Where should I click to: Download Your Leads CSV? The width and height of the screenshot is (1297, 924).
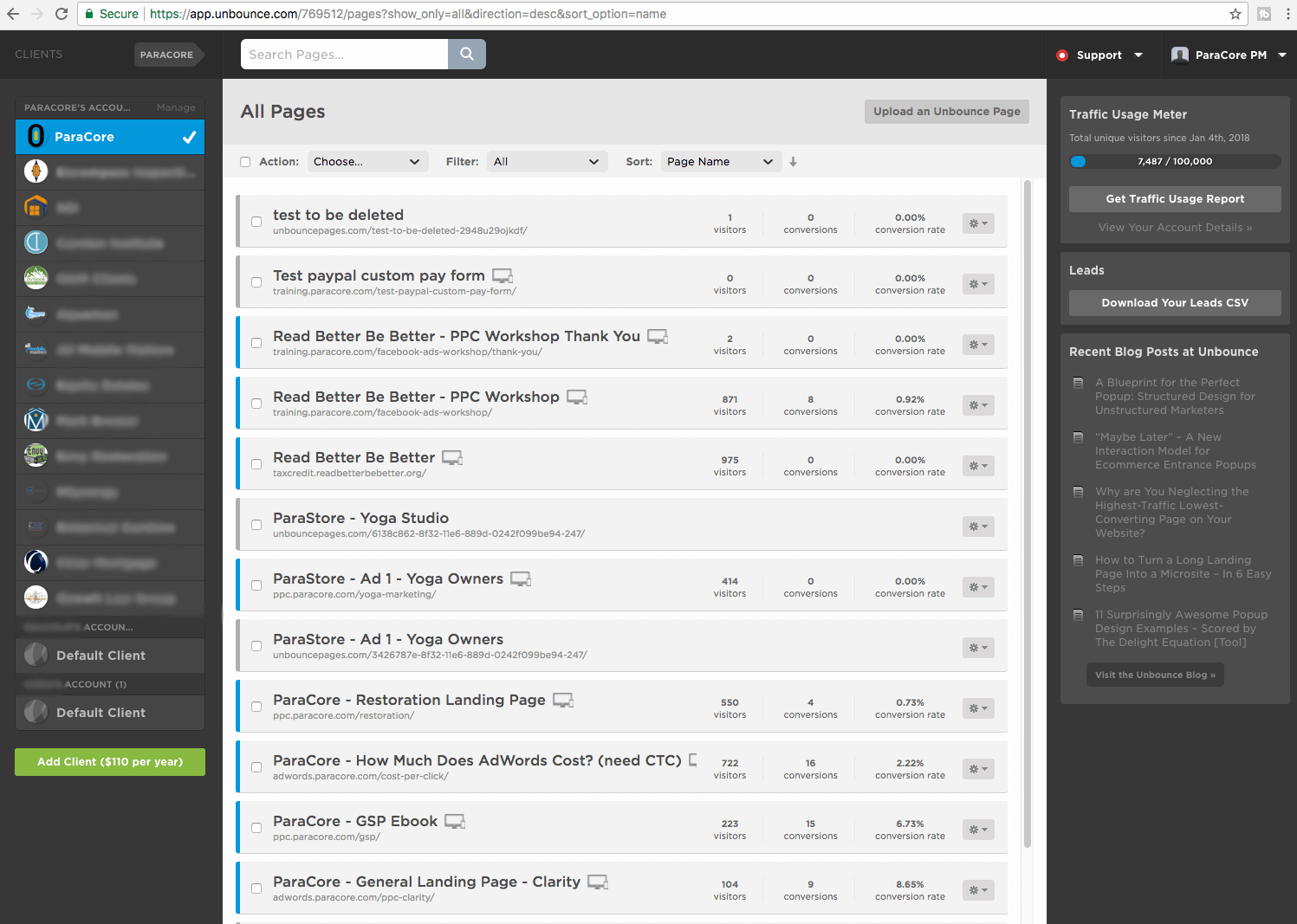pos(1175,303)
